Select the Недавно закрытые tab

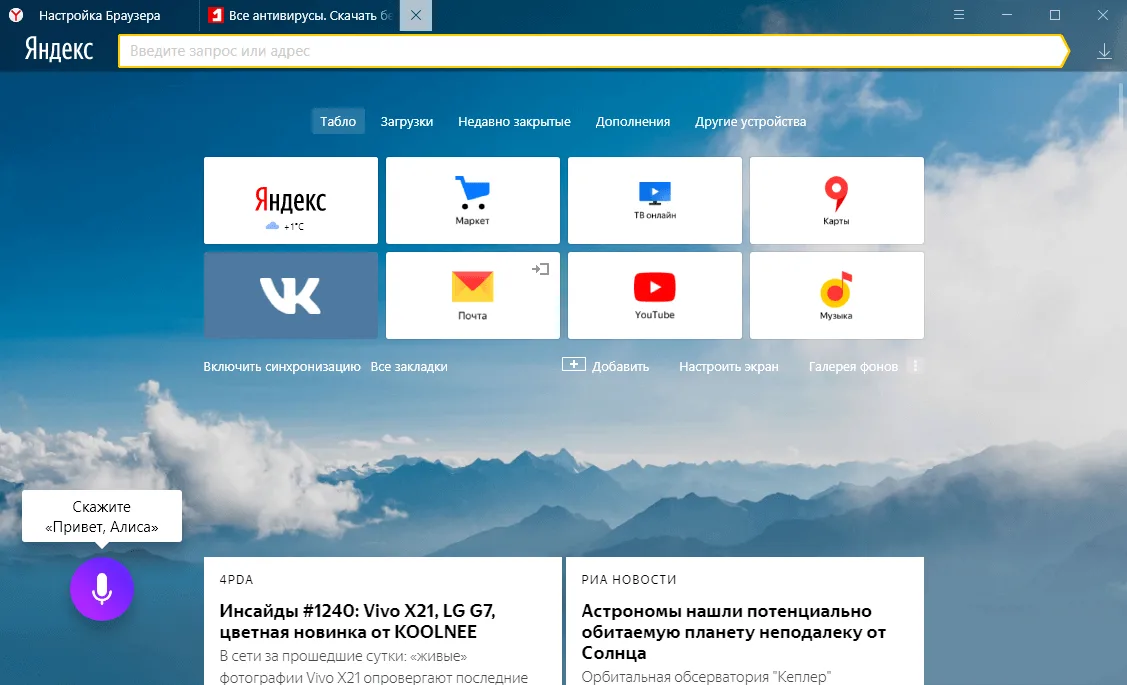514,121
